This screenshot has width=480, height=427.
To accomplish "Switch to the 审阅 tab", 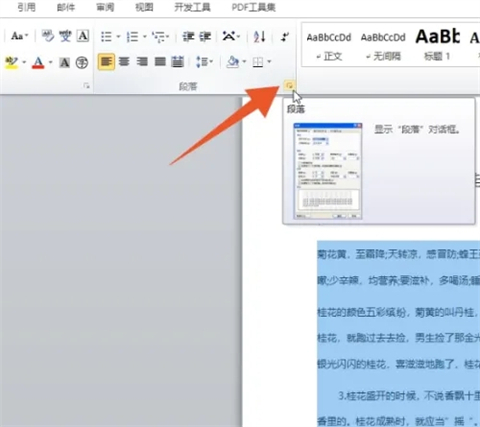I will pos(105,7).
